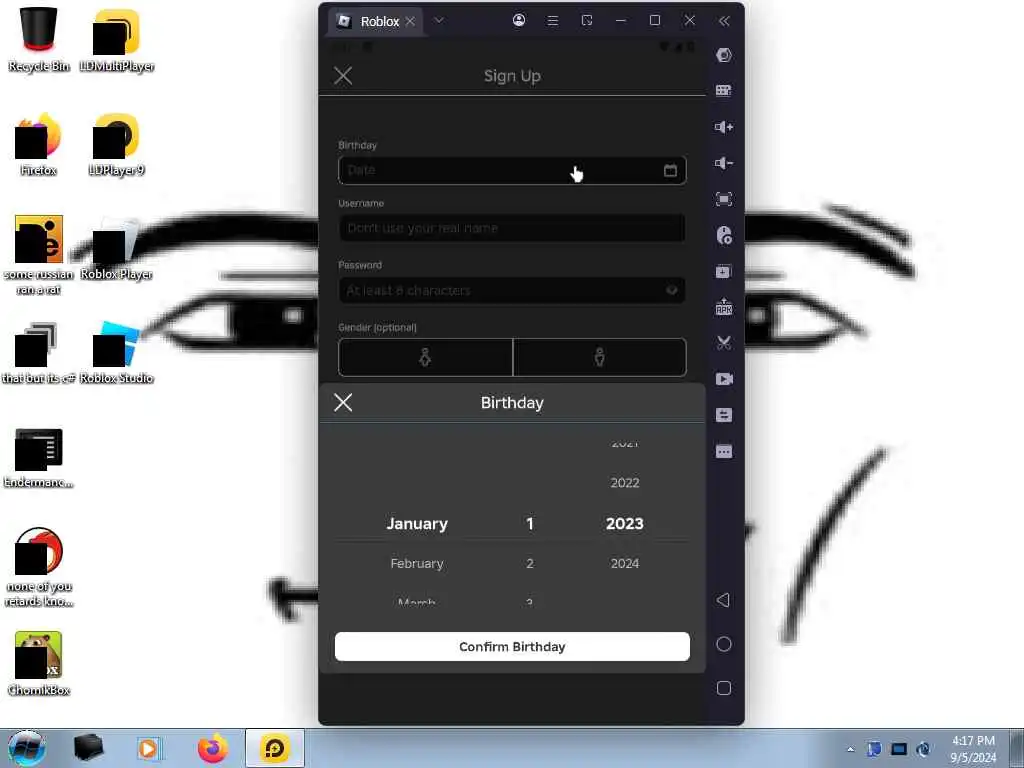This screenshot has width=1024, height=768.
Task: Open the LDPlayer hamburger menu
Action: click(552, 21)
